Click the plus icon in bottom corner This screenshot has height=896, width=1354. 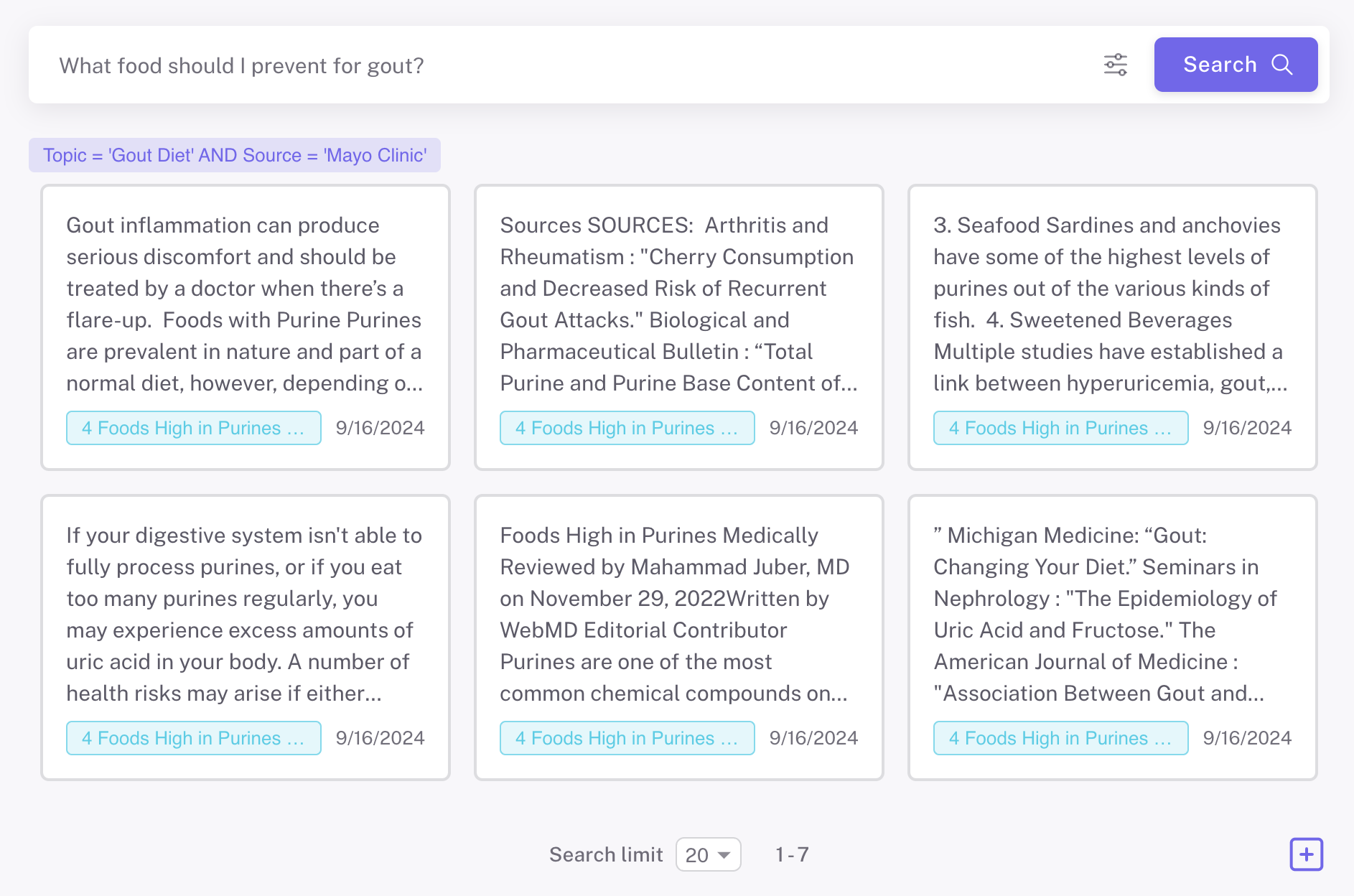[1306, 854]
